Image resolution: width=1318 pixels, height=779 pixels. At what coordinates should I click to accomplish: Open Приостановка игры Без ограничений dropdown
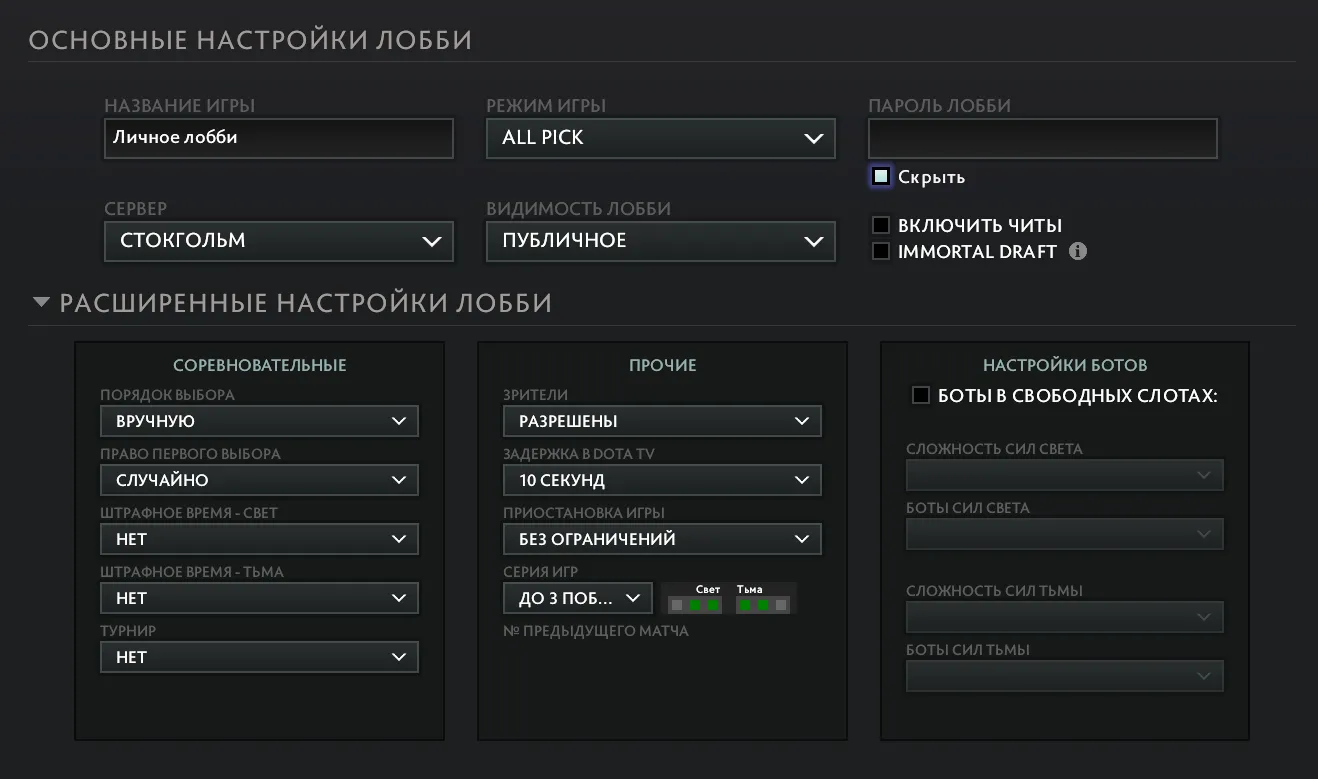click(x=663, y=539)
